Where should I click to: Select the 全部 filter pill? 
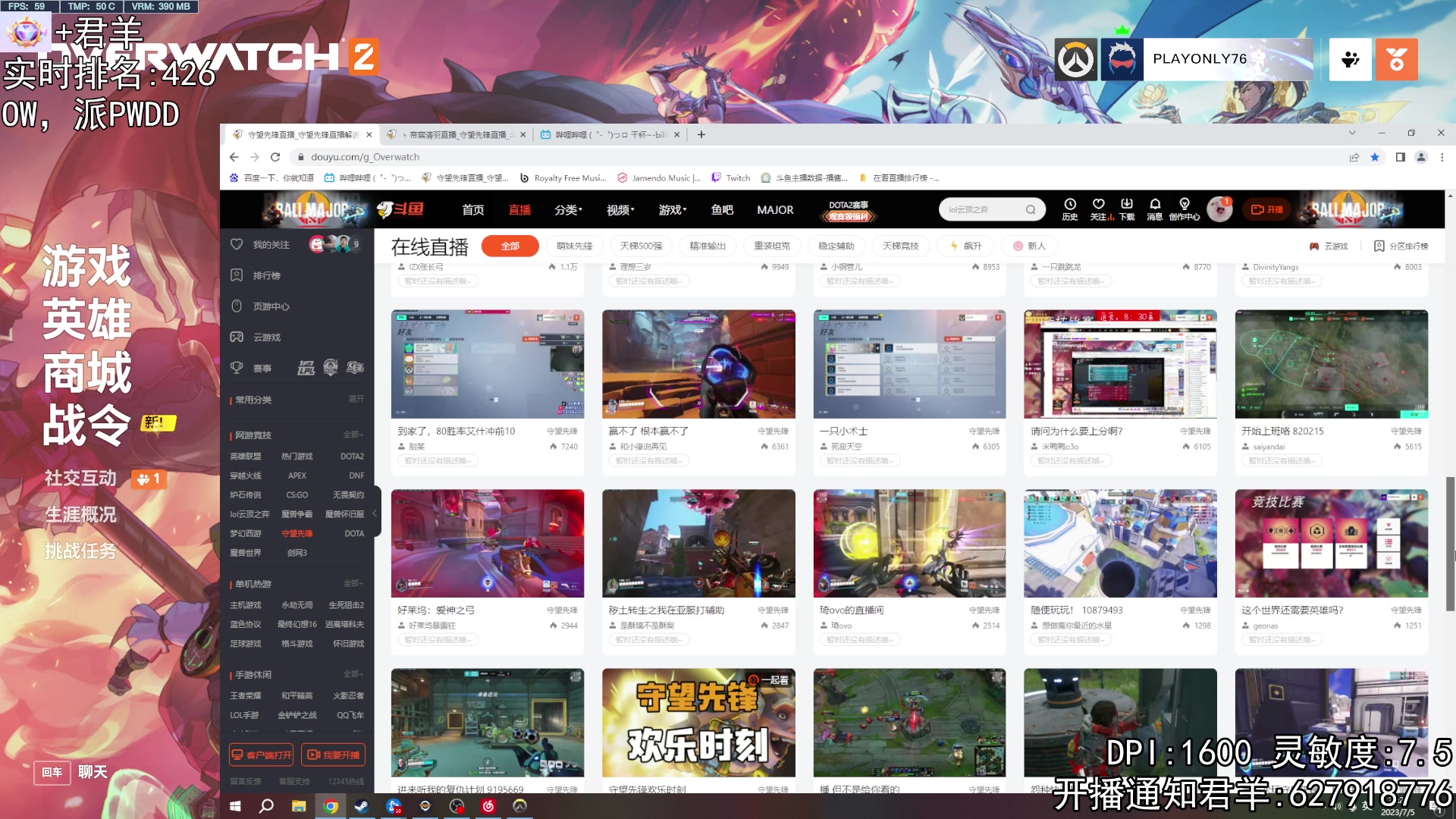[510, 246]
